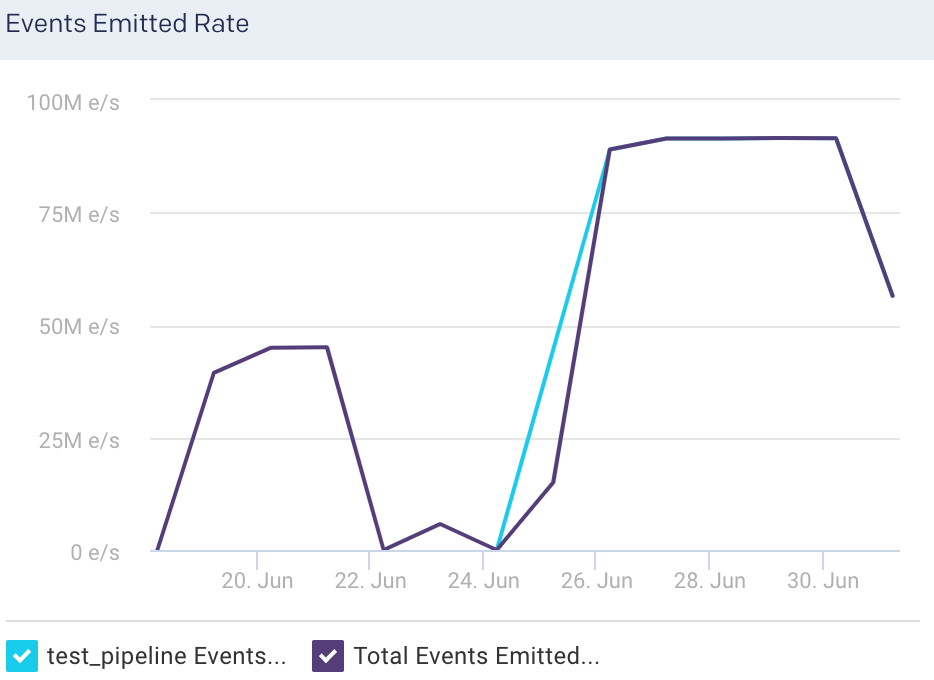Click the Events Emitted Rate panel title
This screenshot has width=934, height=680.
127,24
